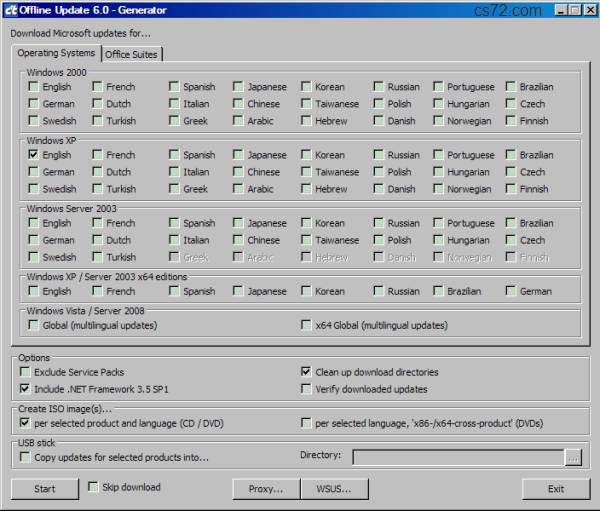The image size is (600, 511).
Task: Enable Polish for Windows Server 2003
Action: [379, 240]
